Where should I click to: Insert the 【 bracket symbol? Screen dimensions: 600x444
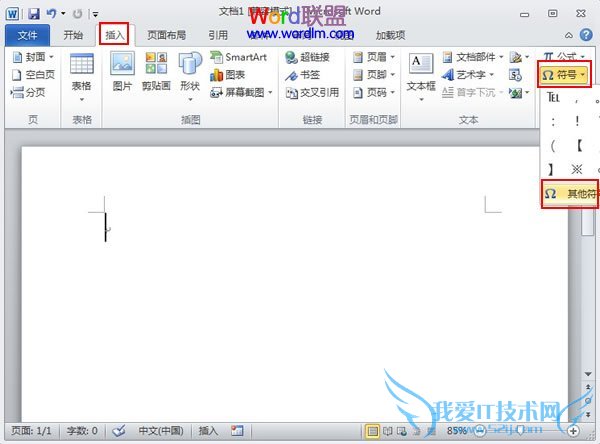[579, 145]
